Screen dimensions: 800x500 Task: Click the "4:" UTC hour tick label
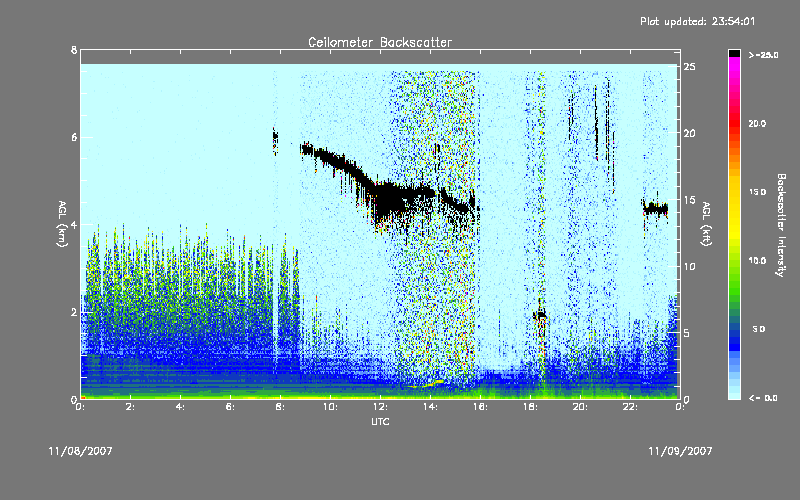coord(181,407)
